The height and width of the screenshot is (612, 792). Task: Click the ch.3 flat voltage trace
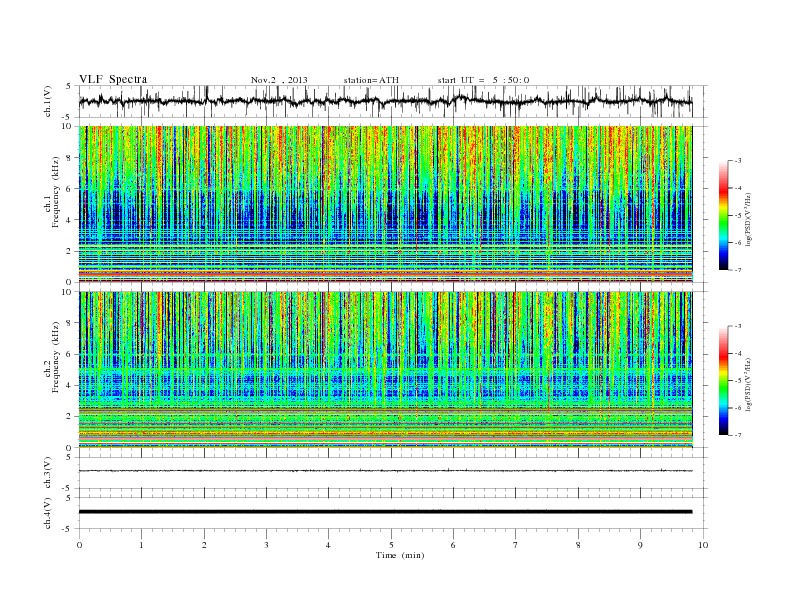(x=385, y=471)
